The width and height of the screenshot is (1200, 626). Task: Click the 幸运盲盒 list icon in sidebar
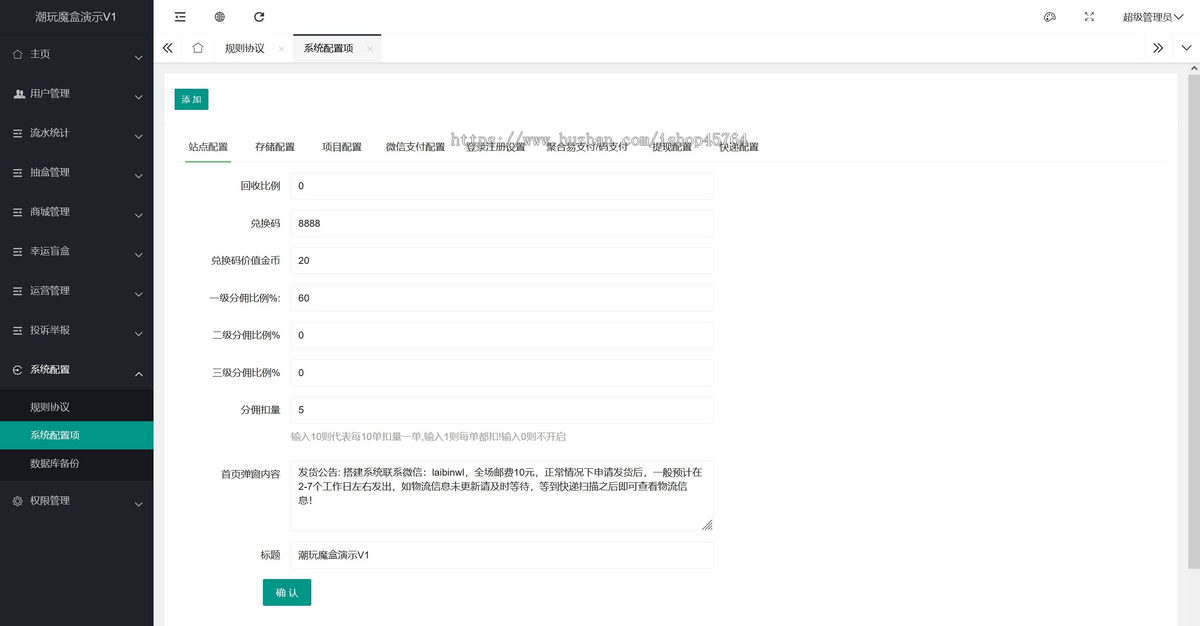click(18, 252)
